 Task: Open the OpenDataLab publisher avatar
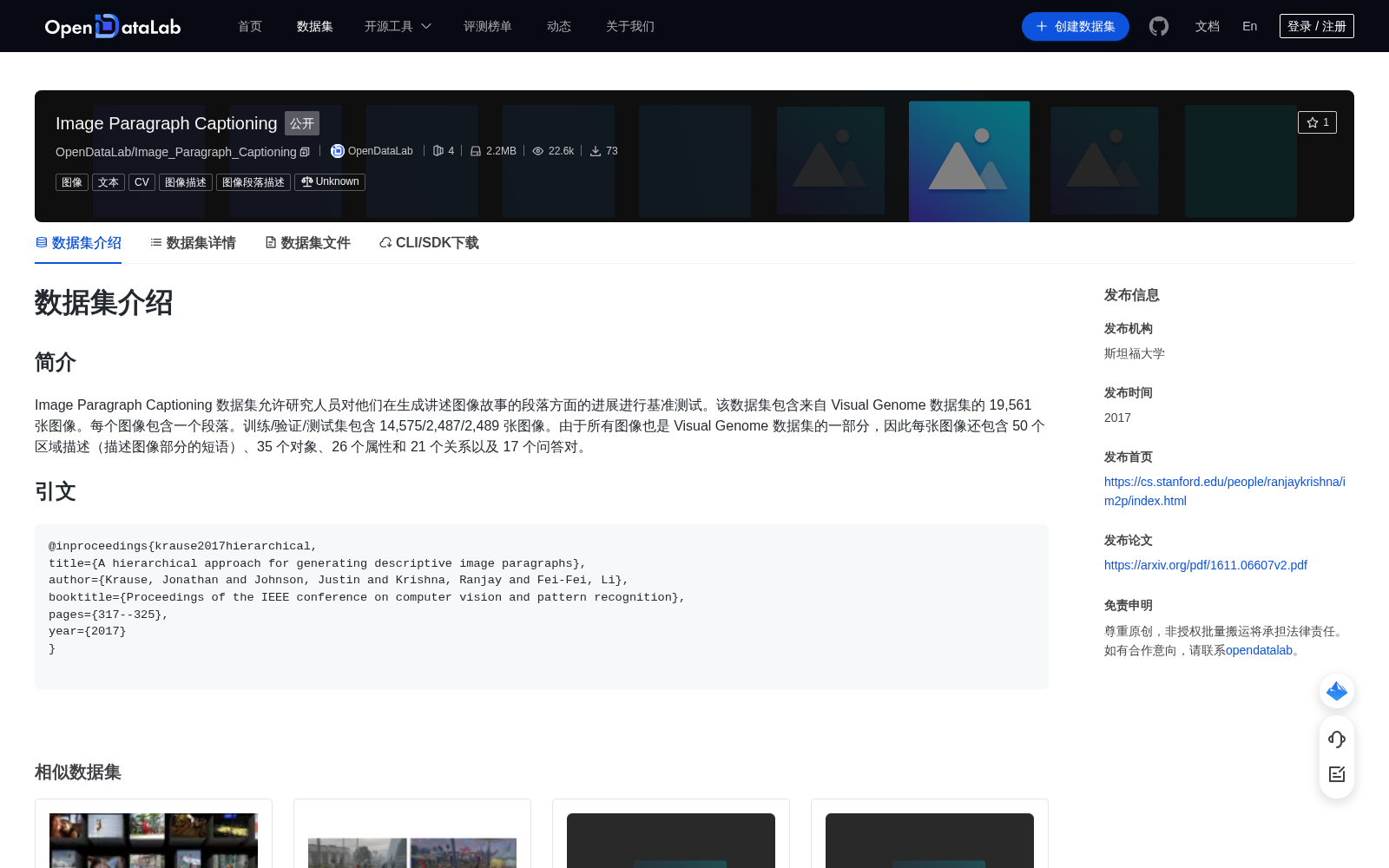click(x=338, y=151)
